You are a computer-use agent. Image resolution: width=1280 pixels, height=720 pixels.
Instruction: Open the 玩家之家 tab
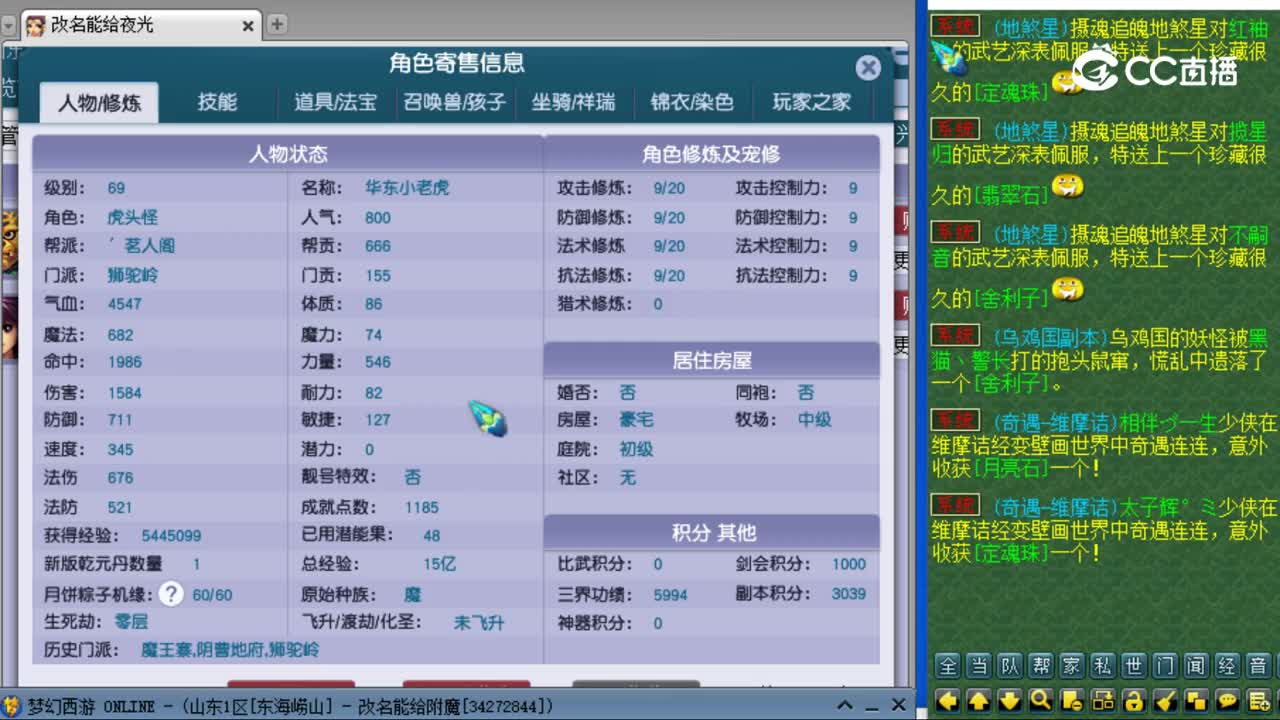pyautogui.click(x=811, y=102)
